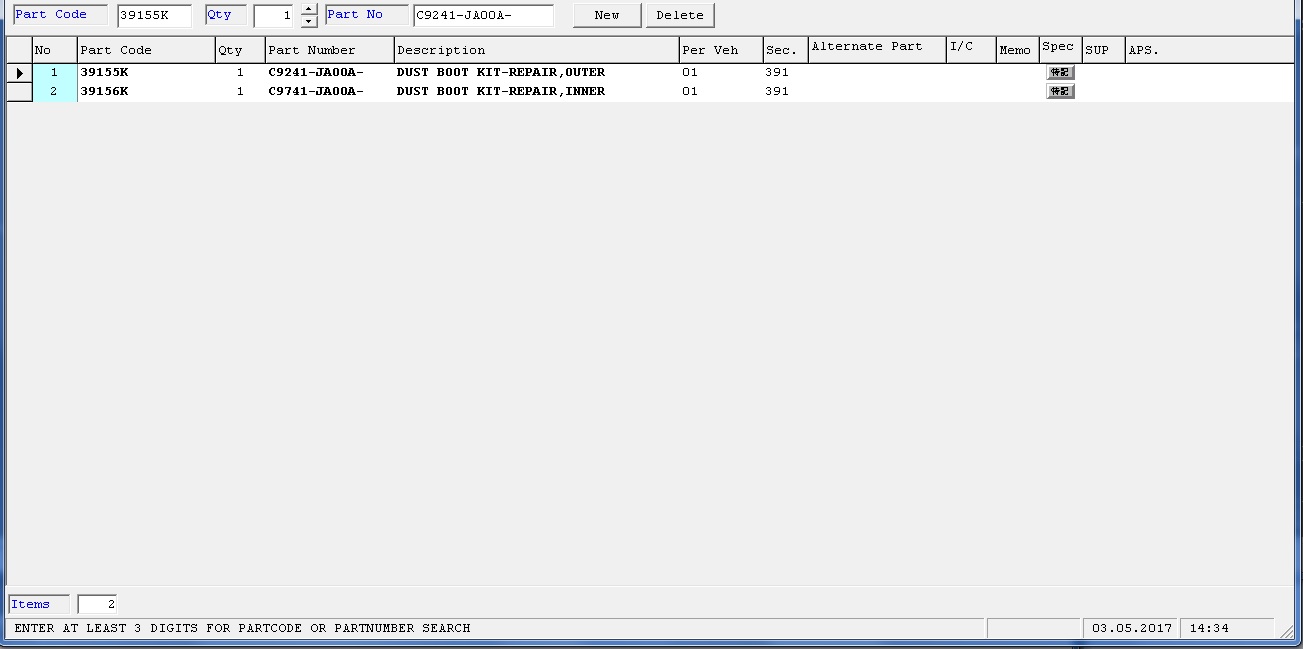Click the Part No input field
1303x649 pixels.
(483, 16)
